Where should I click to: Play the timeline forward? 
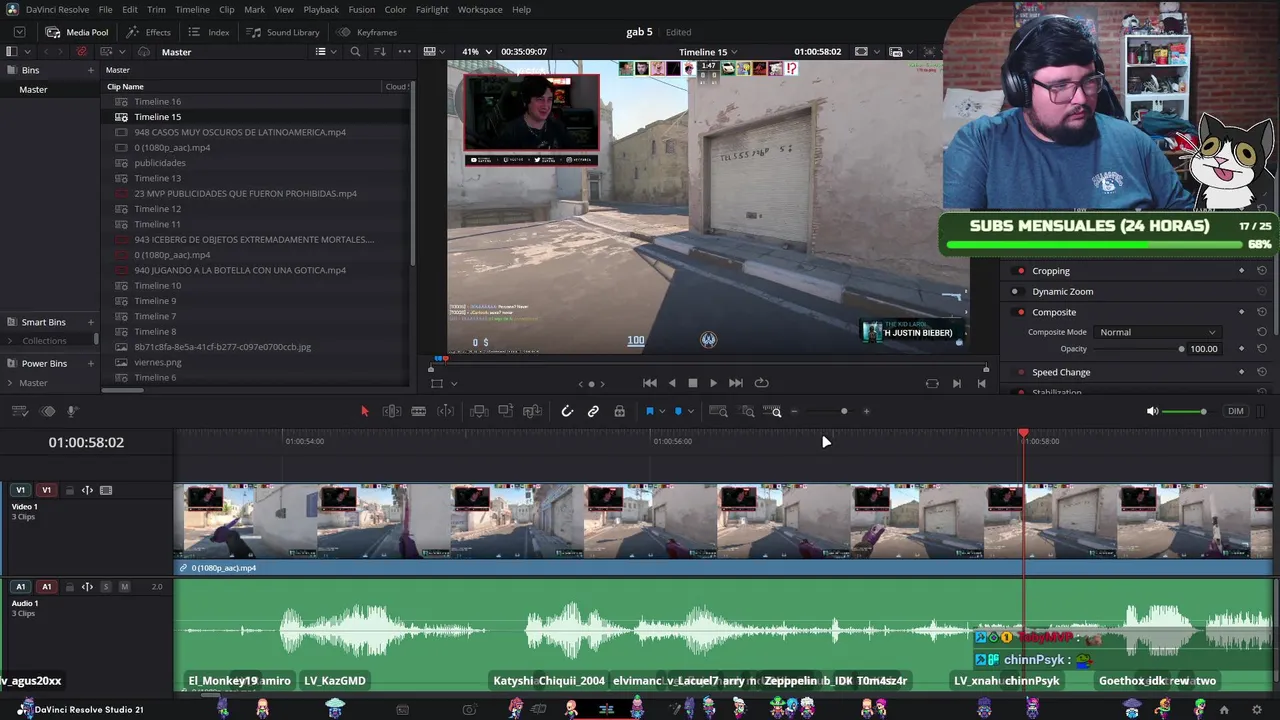point(713,383)
